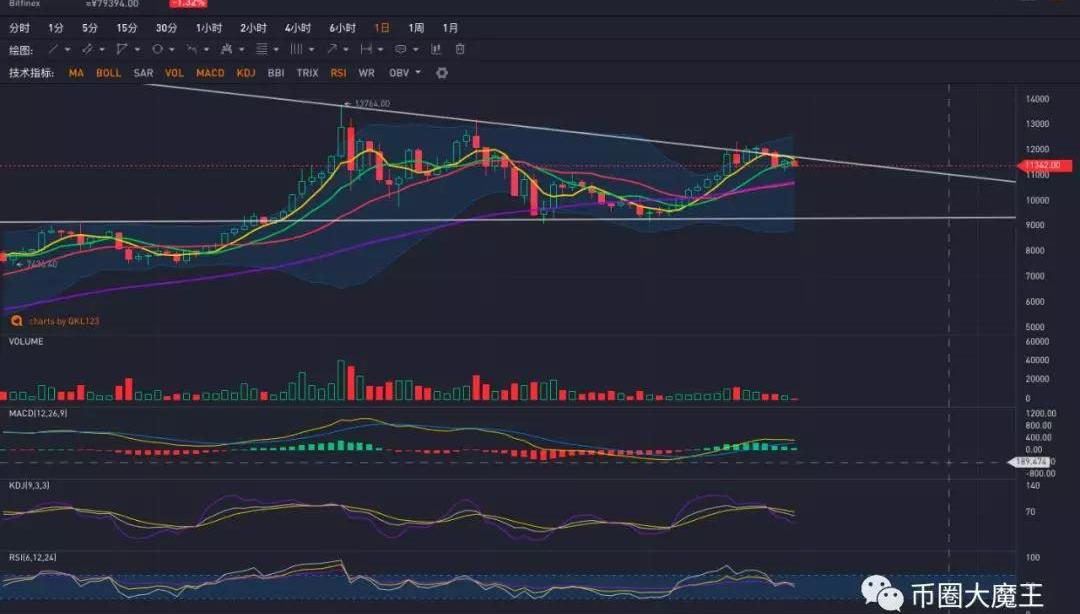Select the measure range tool

(x=366, y=49)
